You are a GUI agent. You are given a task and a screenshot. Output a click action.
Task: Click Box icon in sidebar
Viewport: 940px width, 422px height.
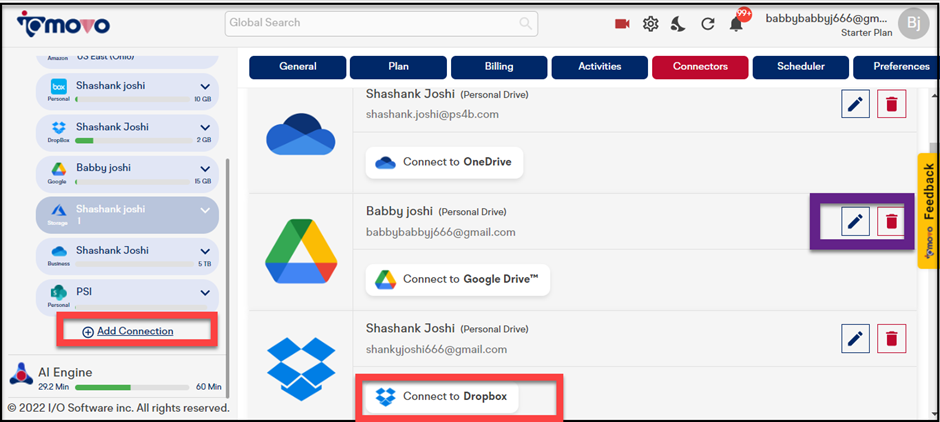(59, 86)
